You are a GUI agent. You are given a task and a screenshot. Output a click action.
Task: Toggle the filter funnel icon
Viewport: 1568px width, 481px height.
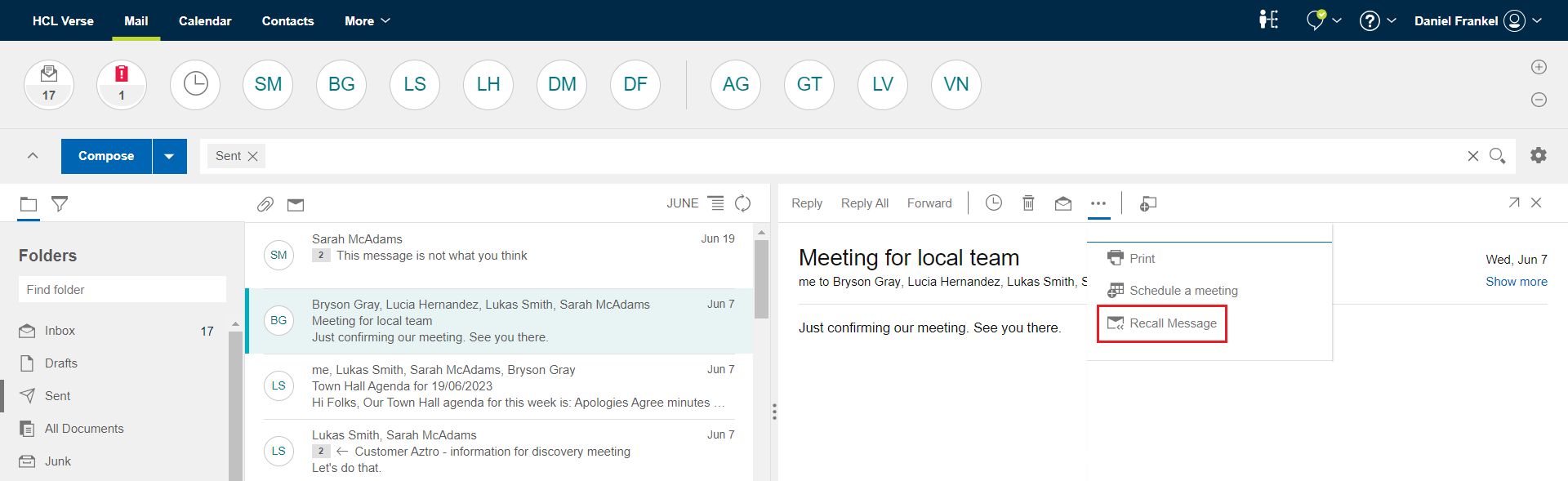(60, 203)
